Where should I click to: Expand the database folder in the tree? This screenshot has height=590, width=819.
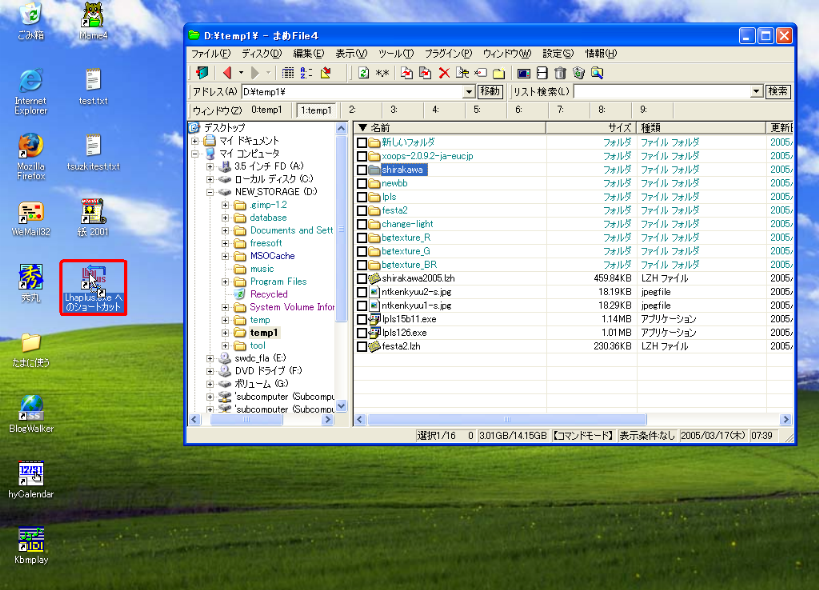coord(226,218)
